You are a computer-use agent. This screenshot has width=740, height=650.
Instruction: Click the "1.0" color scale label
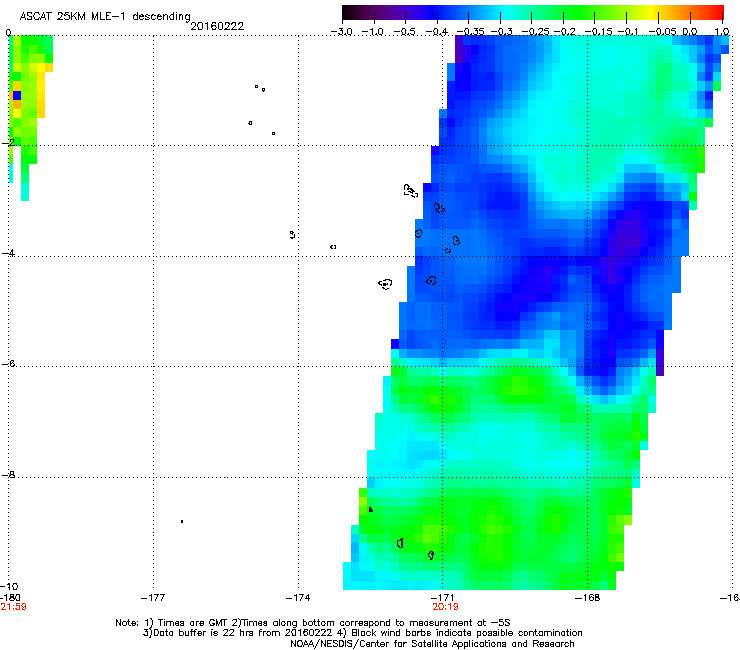point(722,32)
